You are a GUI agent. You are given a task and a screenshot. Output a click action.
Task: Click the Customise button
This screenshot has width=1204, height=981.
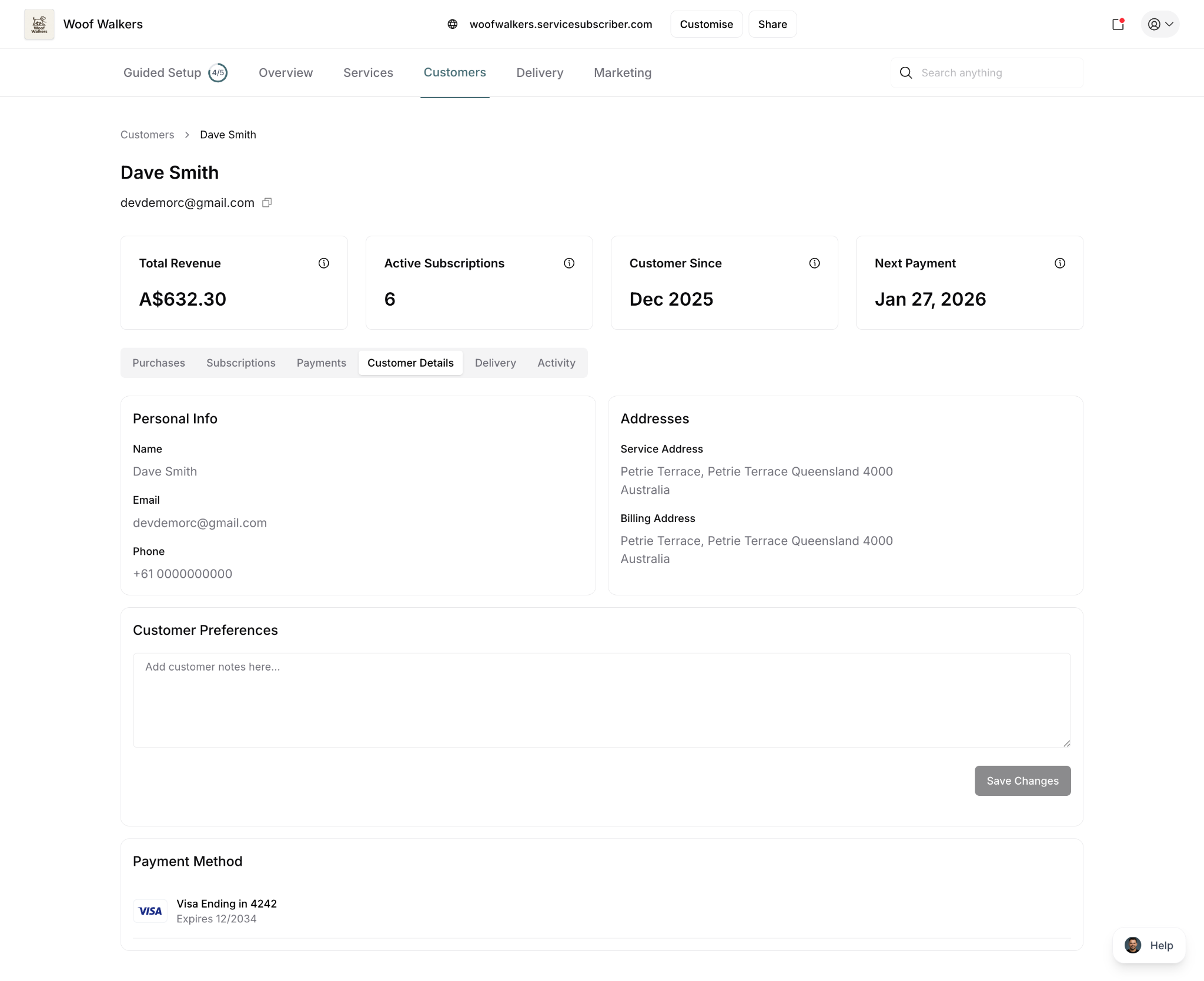(x=706, y=24)
